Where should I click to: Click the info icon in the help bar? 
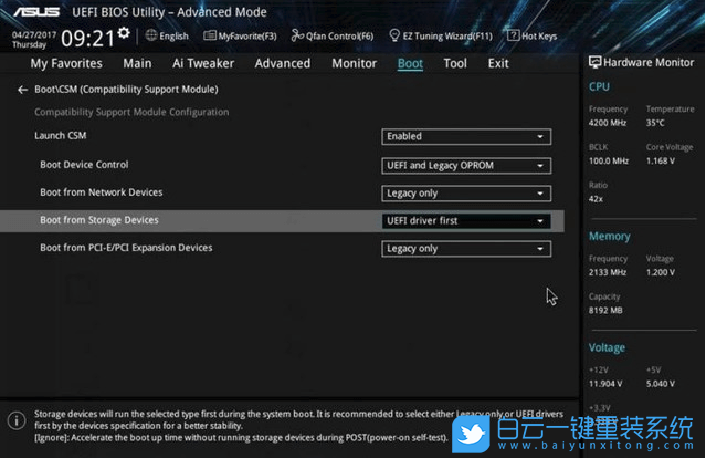[x=16, y=419]
